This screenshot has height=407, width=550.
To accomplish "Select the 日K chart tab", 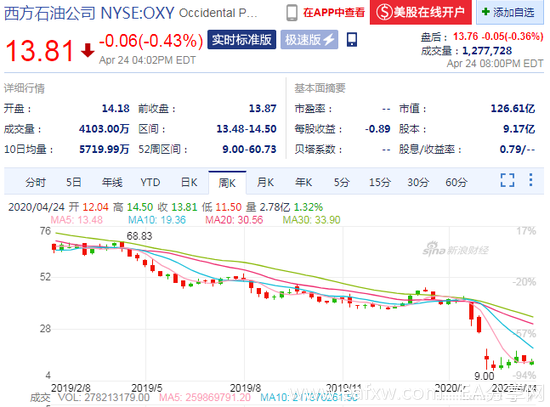I will point(189,182).
